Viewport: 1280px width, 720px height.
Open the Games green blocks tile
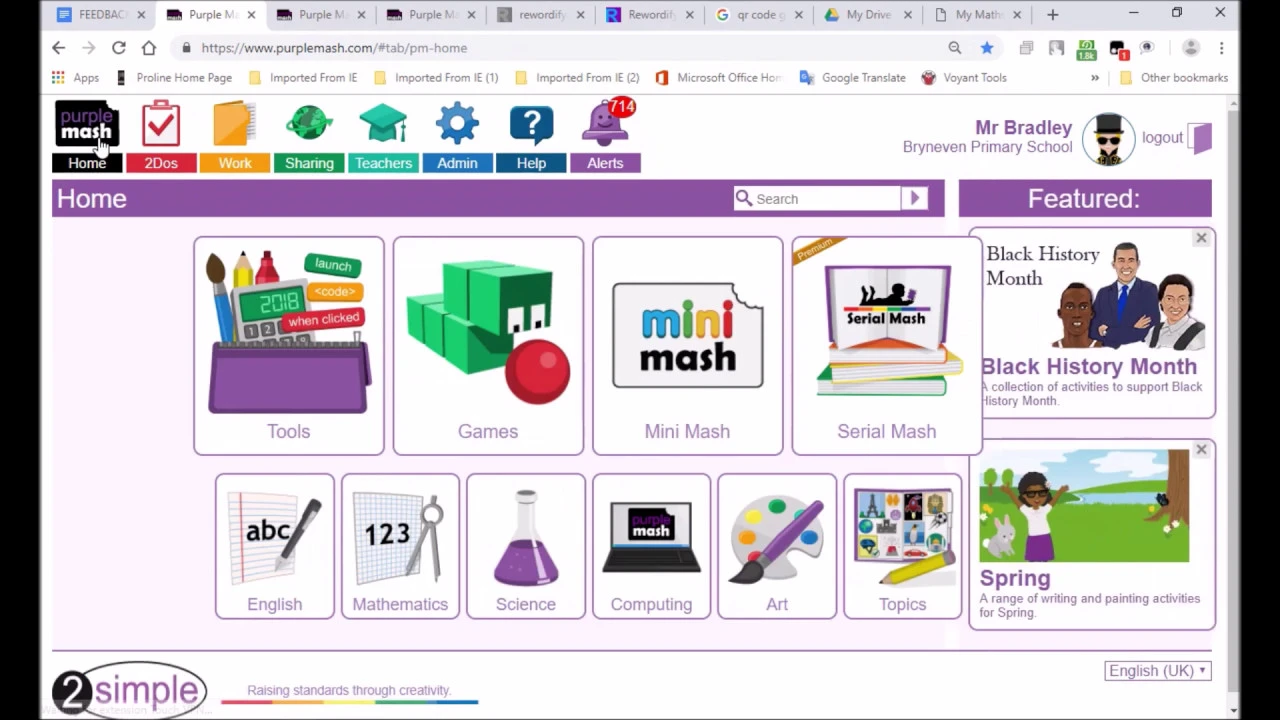tap(488, 346)
